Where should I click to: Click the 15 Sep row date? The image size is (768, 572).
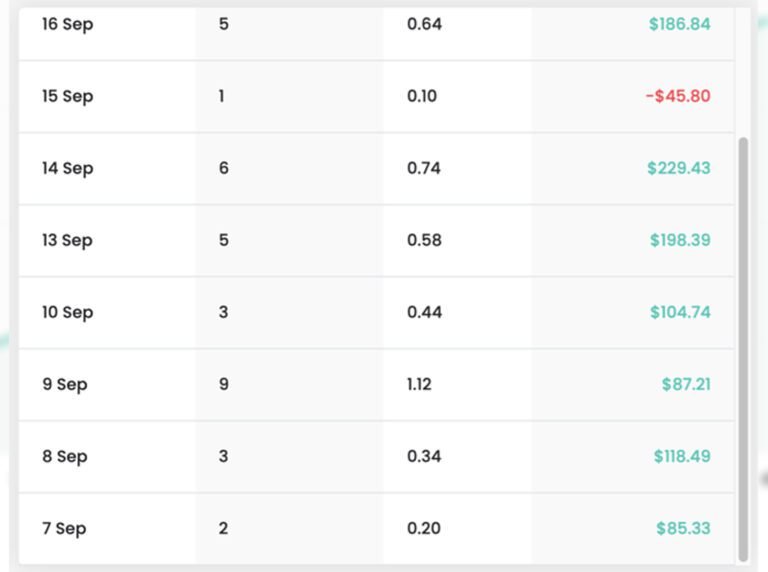(x=67, y=96)
